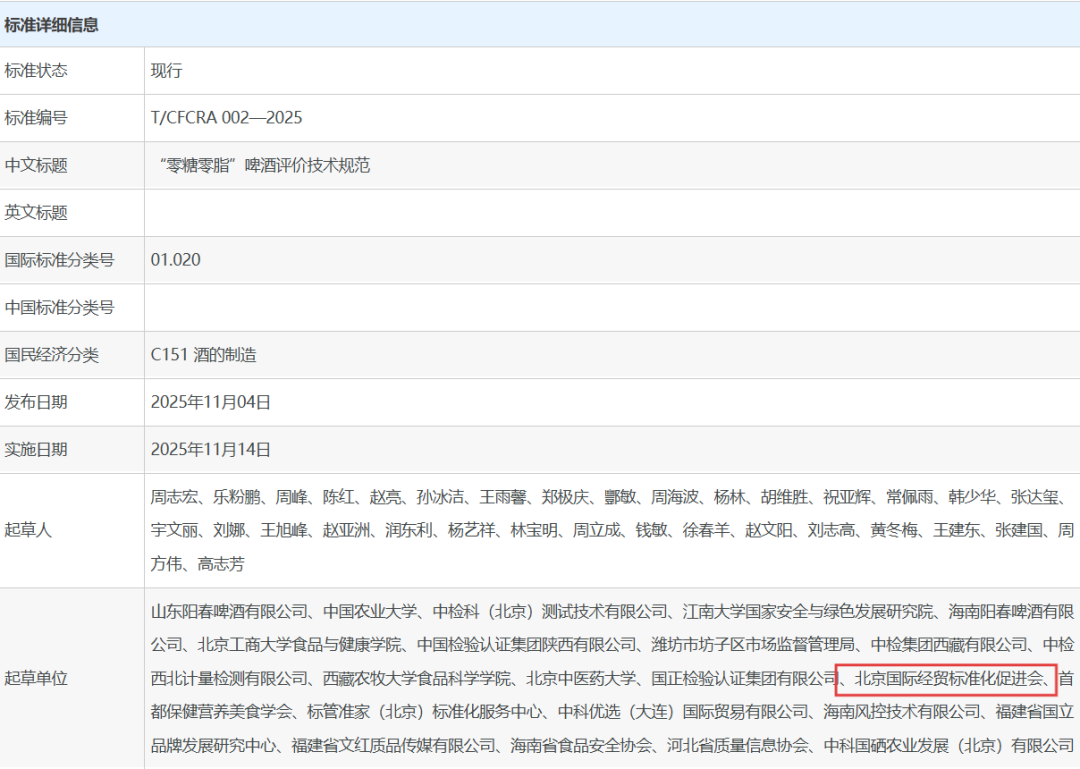Click the 国民经济分类 row label
Image resolution: width=1080 pixels, height=769 pixels.
coord(52,355)
